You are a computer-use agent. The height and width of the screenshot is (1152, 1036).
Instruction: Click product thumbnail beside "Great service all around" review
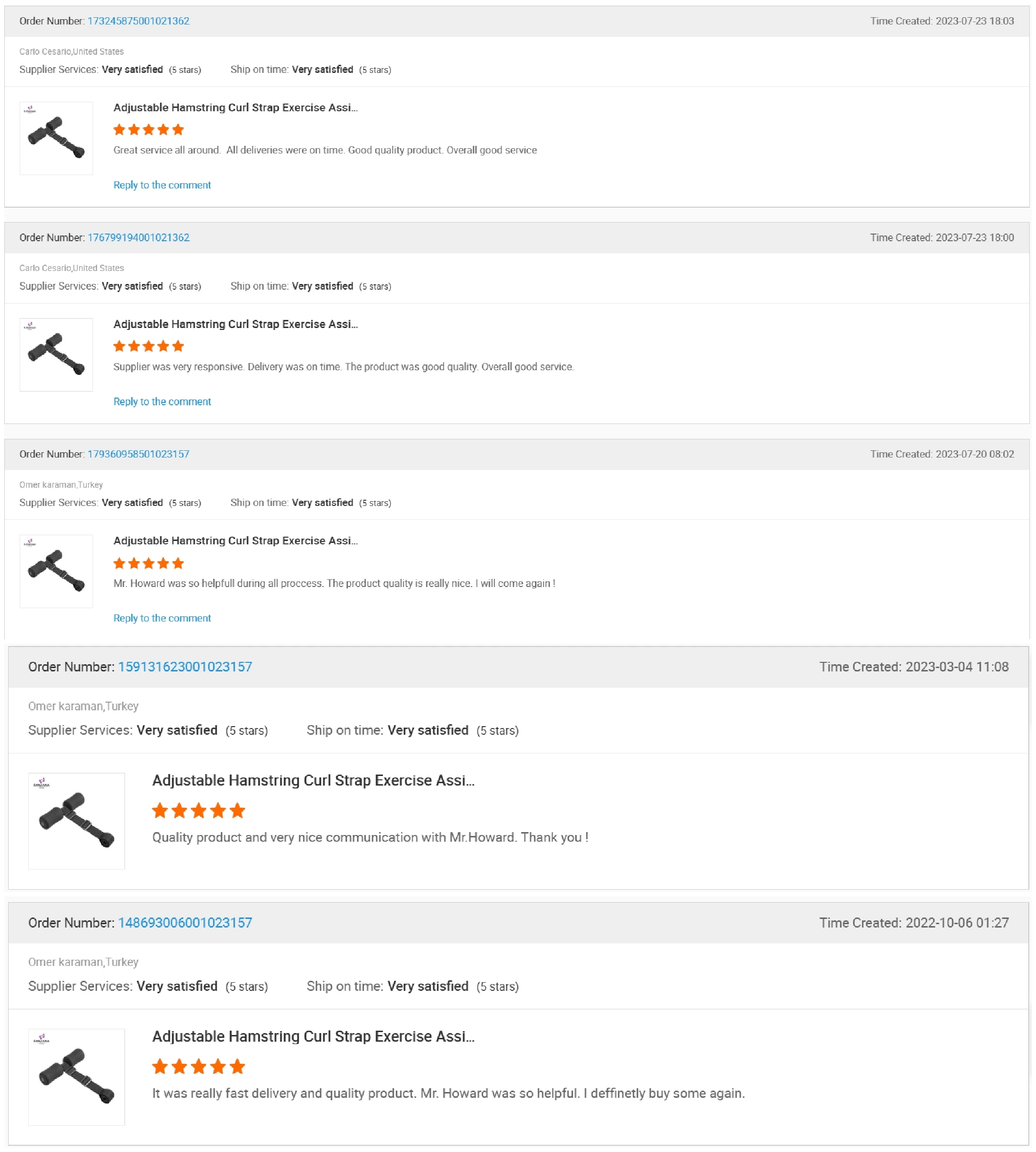click(56, 138)
